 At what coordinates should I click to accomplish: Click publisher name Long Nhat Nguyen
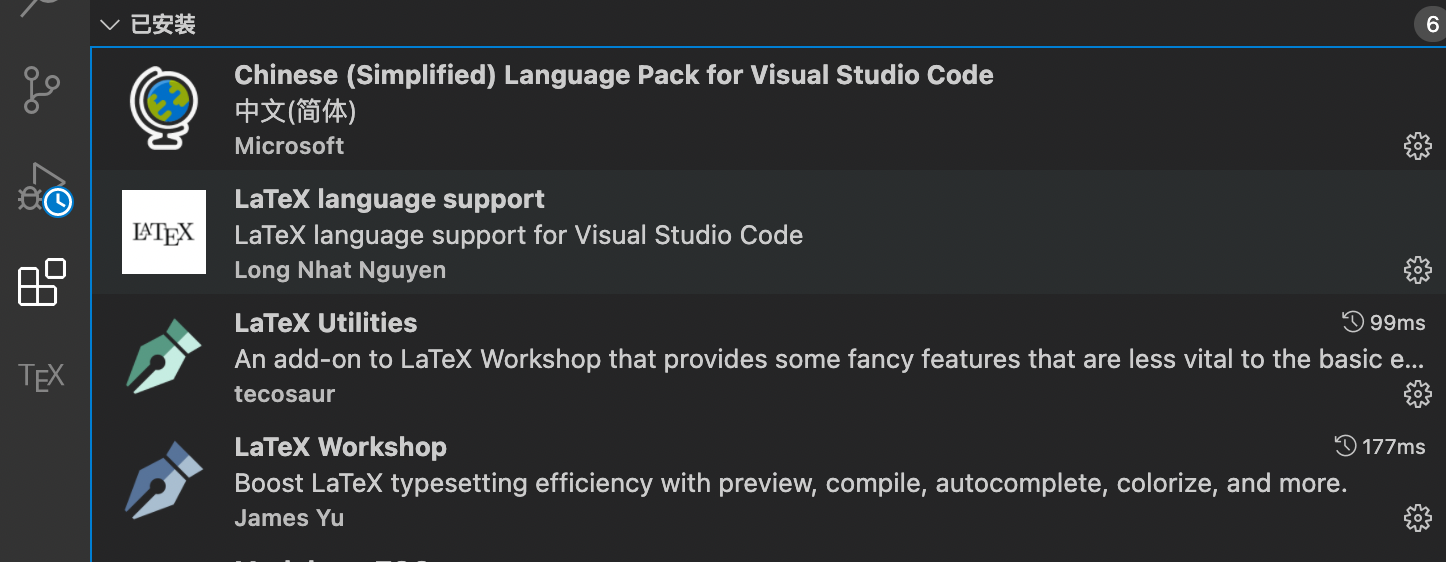pos(340,270)
